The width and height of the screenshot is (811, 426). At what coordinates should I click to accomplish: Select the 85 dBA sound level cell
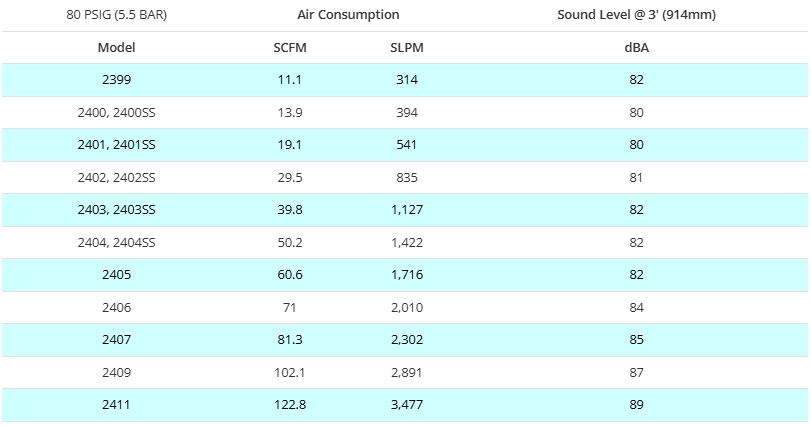coord(636,340)
